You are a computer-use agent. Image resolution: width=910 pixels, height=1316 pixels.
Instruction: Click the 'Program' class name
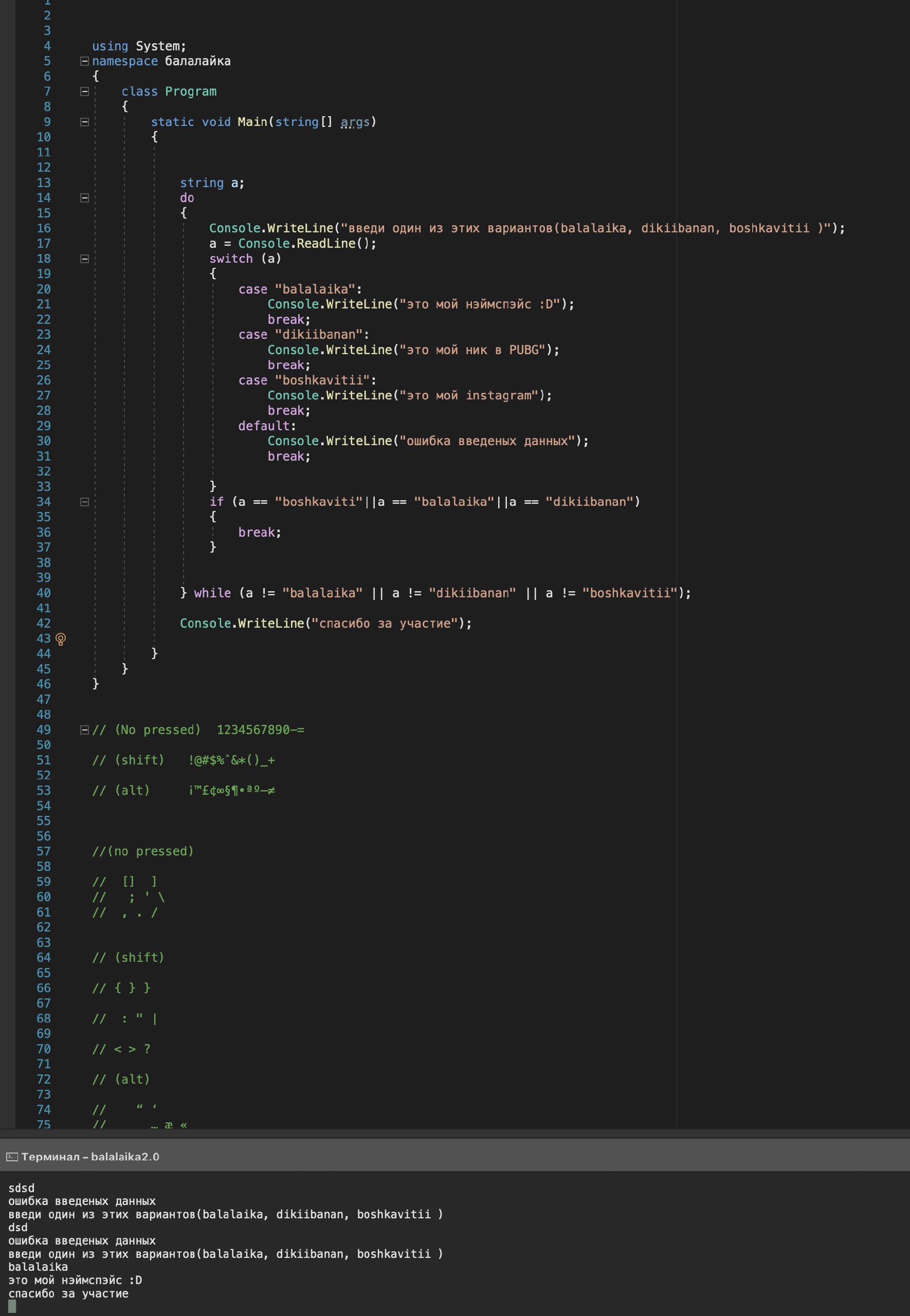coord(190,92)
